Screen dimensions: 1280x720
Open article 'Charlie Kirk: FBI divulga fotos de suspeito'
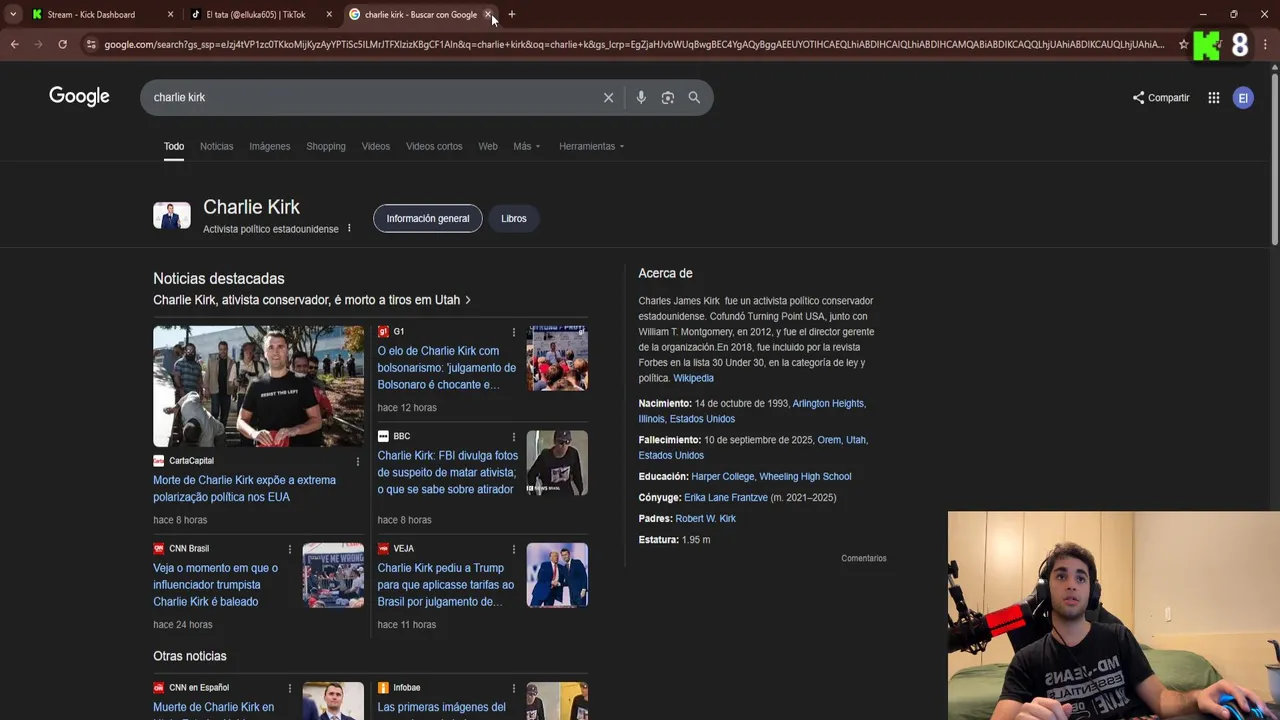[x=447, y=472]
